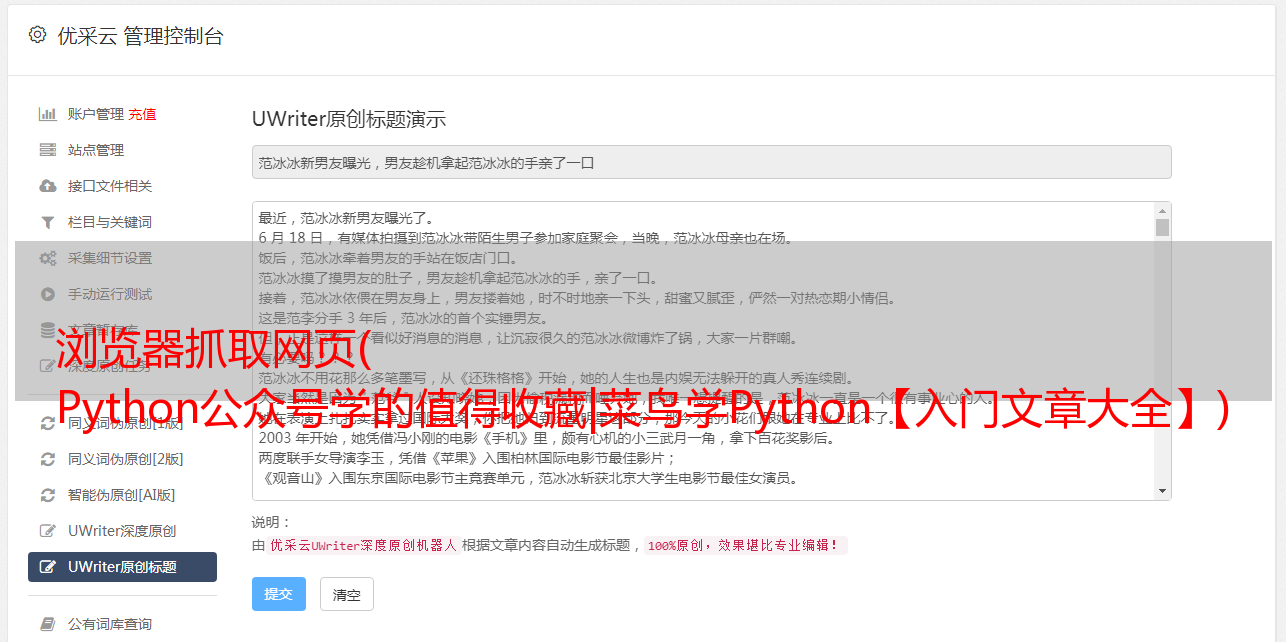Click the 接口文件相关 cloud upload icon
This screenshot has width=1286, height=642.
(x=47, y=186)
